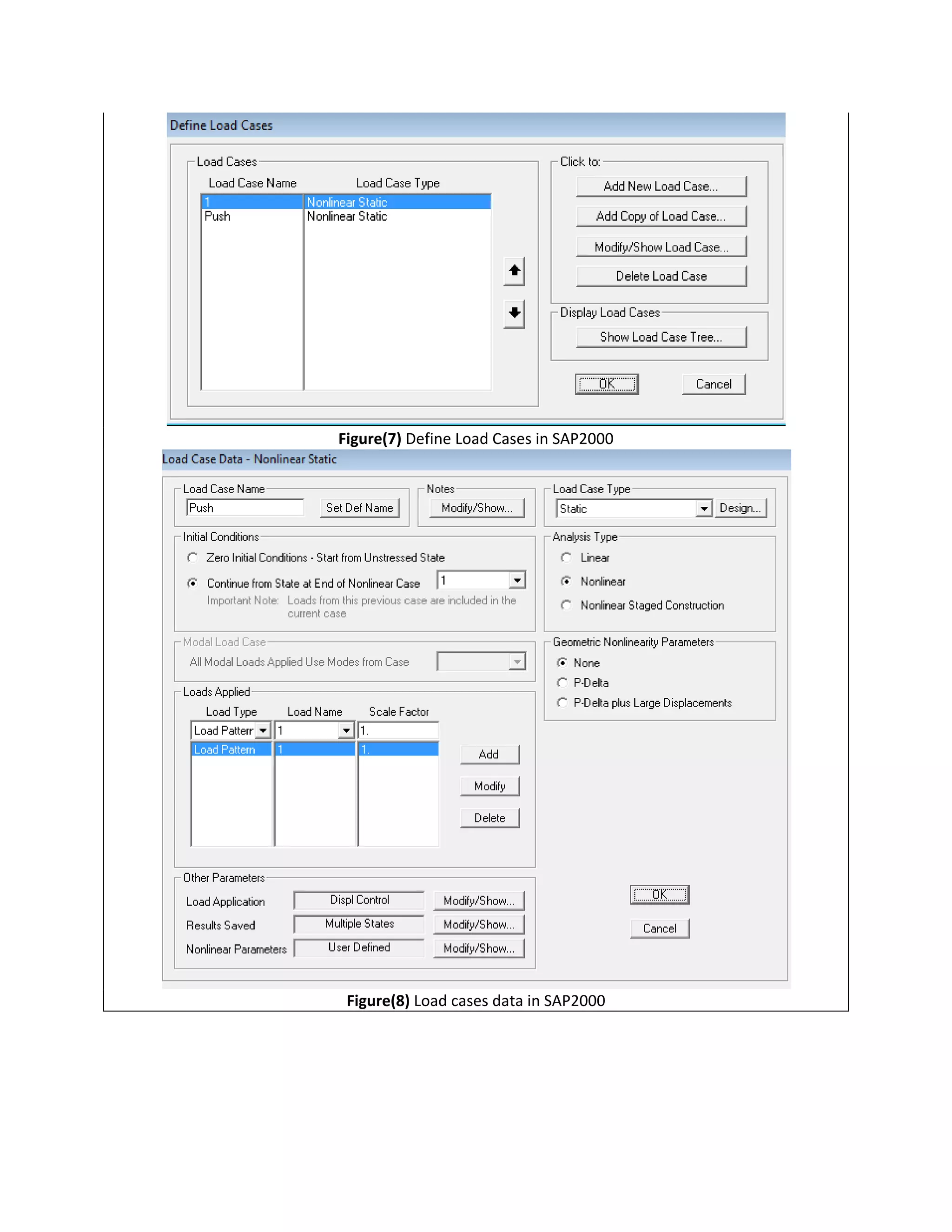952x1232 pixels.
Task: Select P-Delta plus Large Displacements option
Action: tap(562, 703)
